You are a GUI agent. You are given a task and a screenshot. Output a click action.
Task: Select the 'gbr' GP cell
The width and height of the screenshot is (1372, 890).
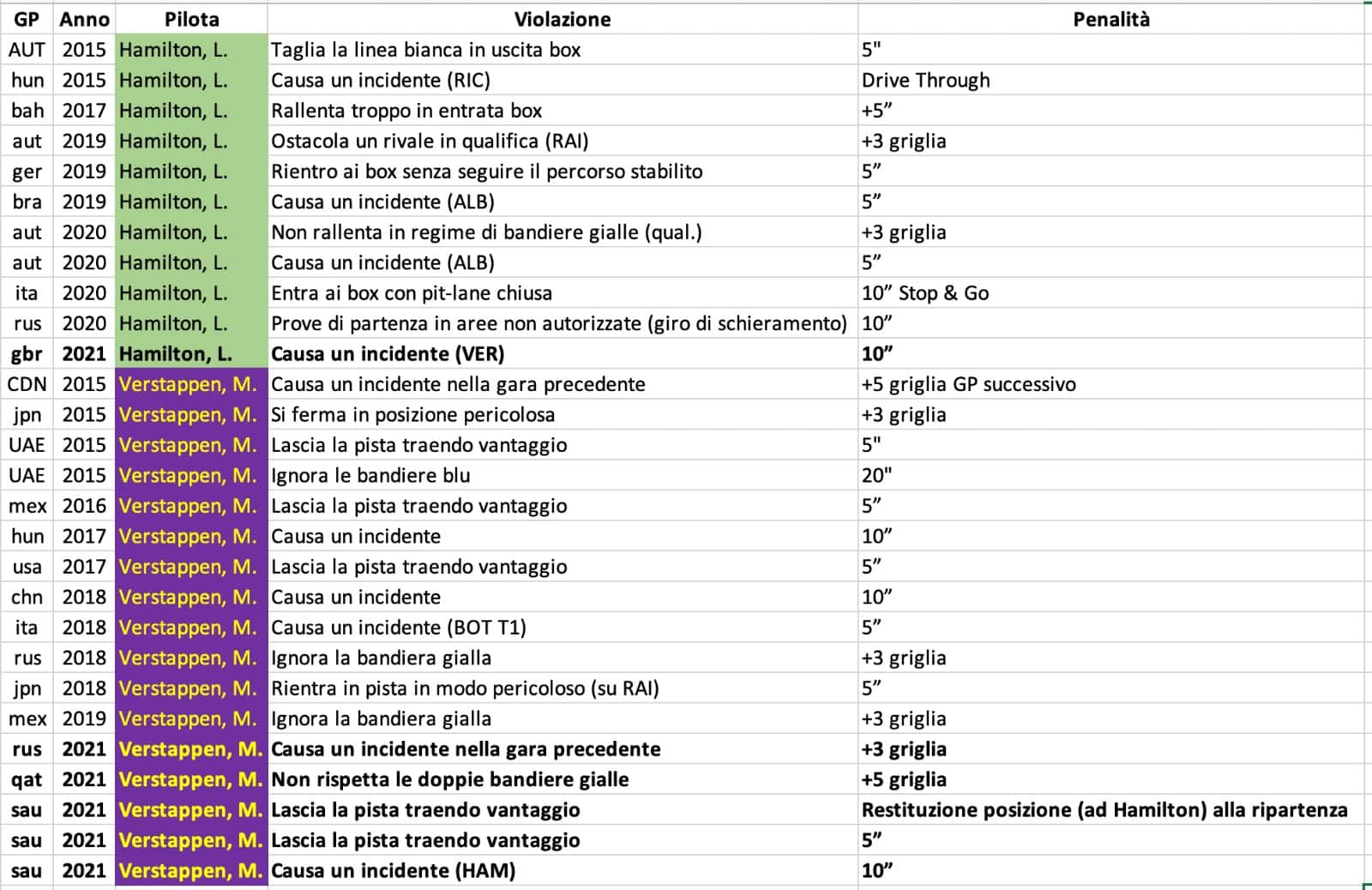(x=27, y=354)
